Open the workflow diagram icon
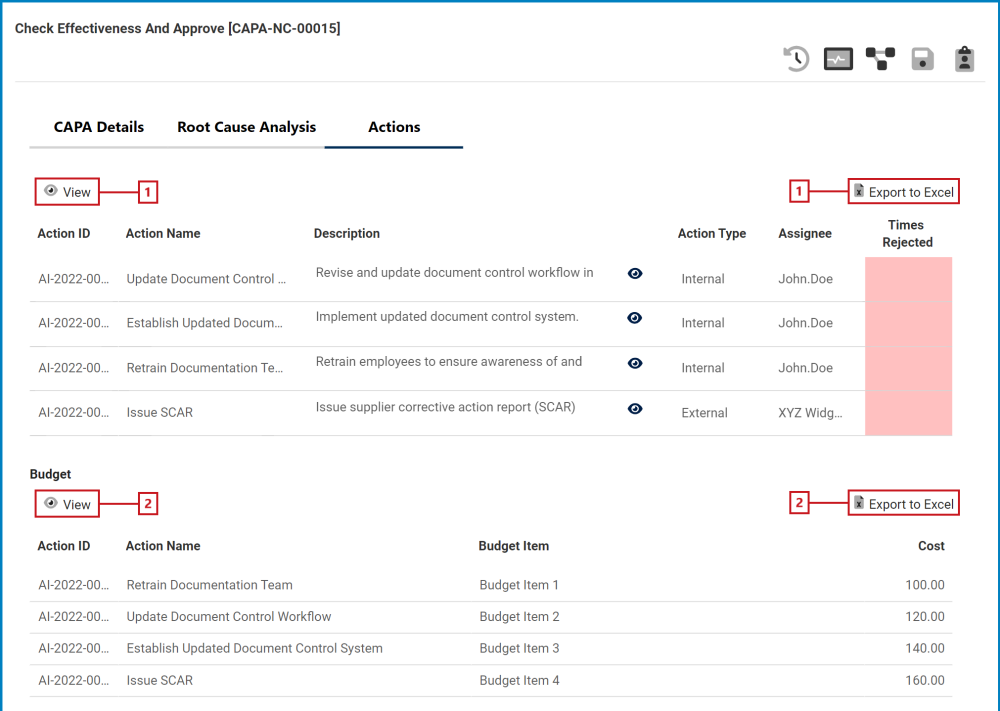The width and height of the screenshot is (1000, 711). point(880,59)
